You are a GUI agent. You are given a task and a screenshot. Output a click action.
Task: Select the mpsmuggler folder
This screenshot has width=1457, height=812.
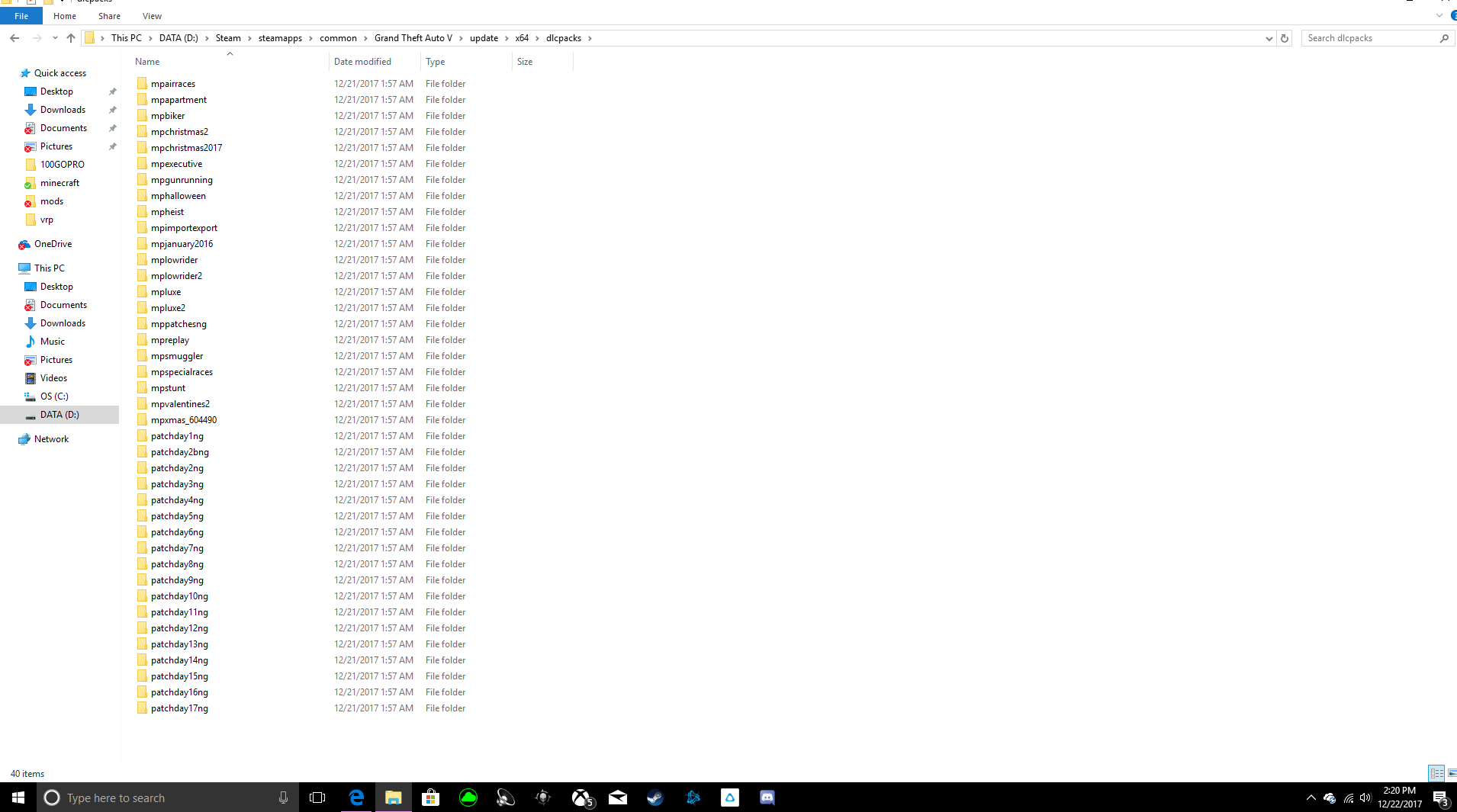tap(177, 356)
